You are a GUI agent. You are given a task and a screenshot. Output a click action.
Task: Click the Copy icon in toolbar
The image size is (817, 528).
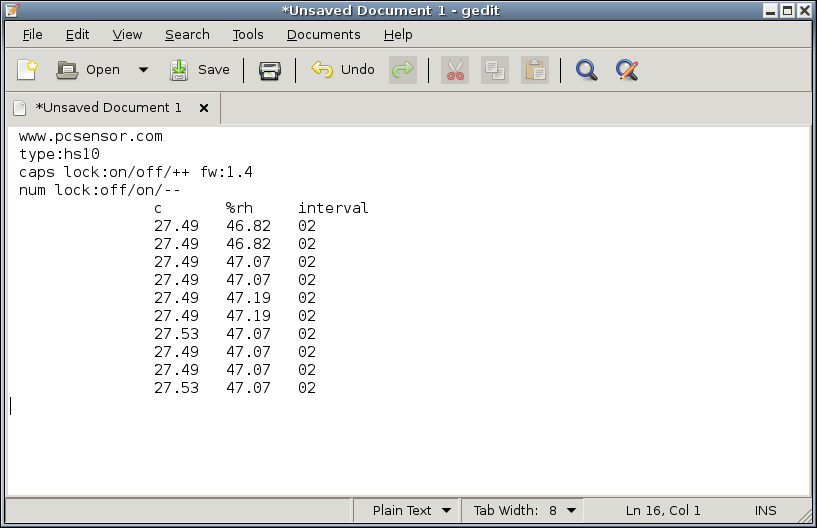click(x=494, y=70)
